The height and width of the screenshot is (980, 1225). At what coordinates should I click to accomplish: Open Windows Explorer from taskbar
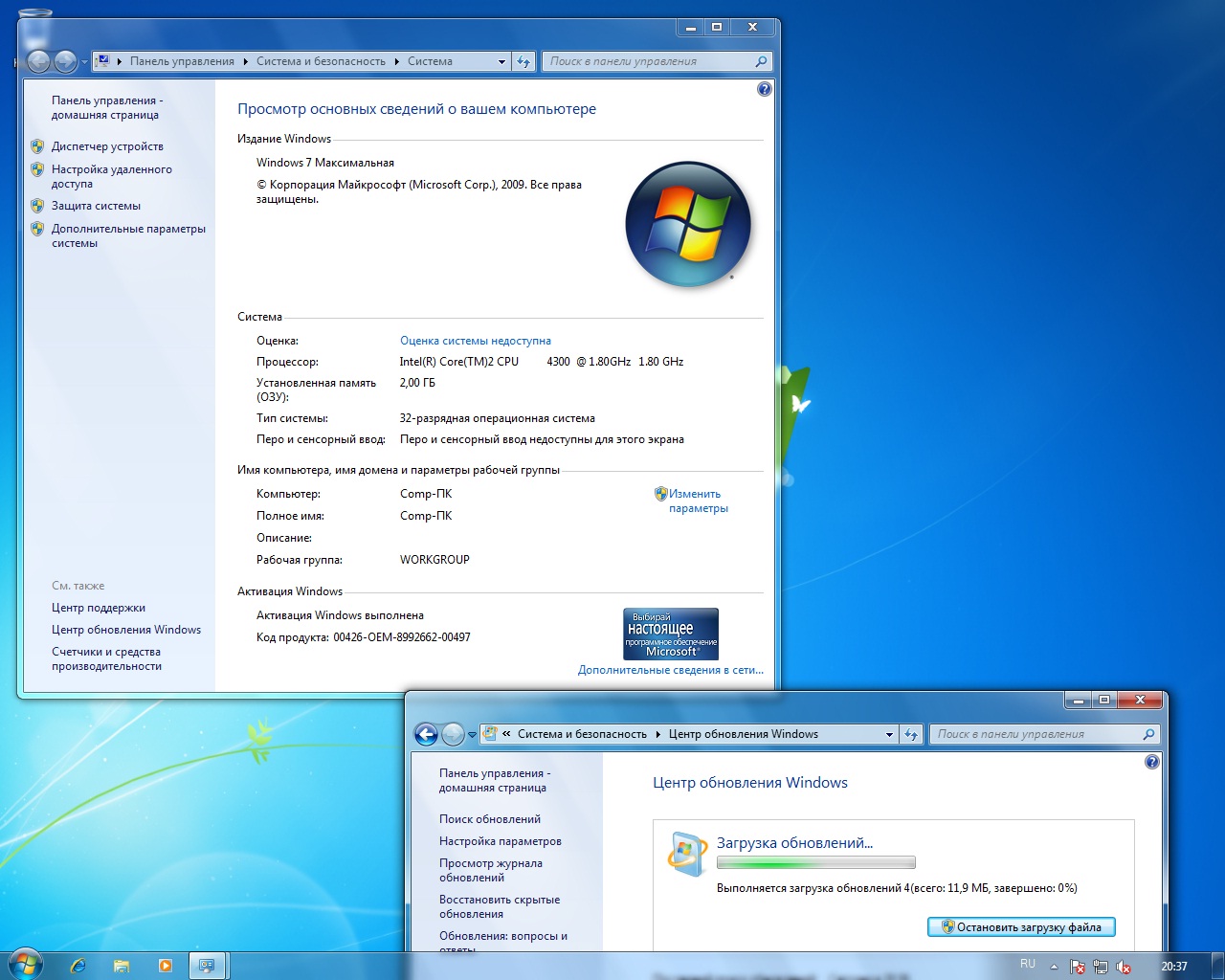tap(122, 966)
